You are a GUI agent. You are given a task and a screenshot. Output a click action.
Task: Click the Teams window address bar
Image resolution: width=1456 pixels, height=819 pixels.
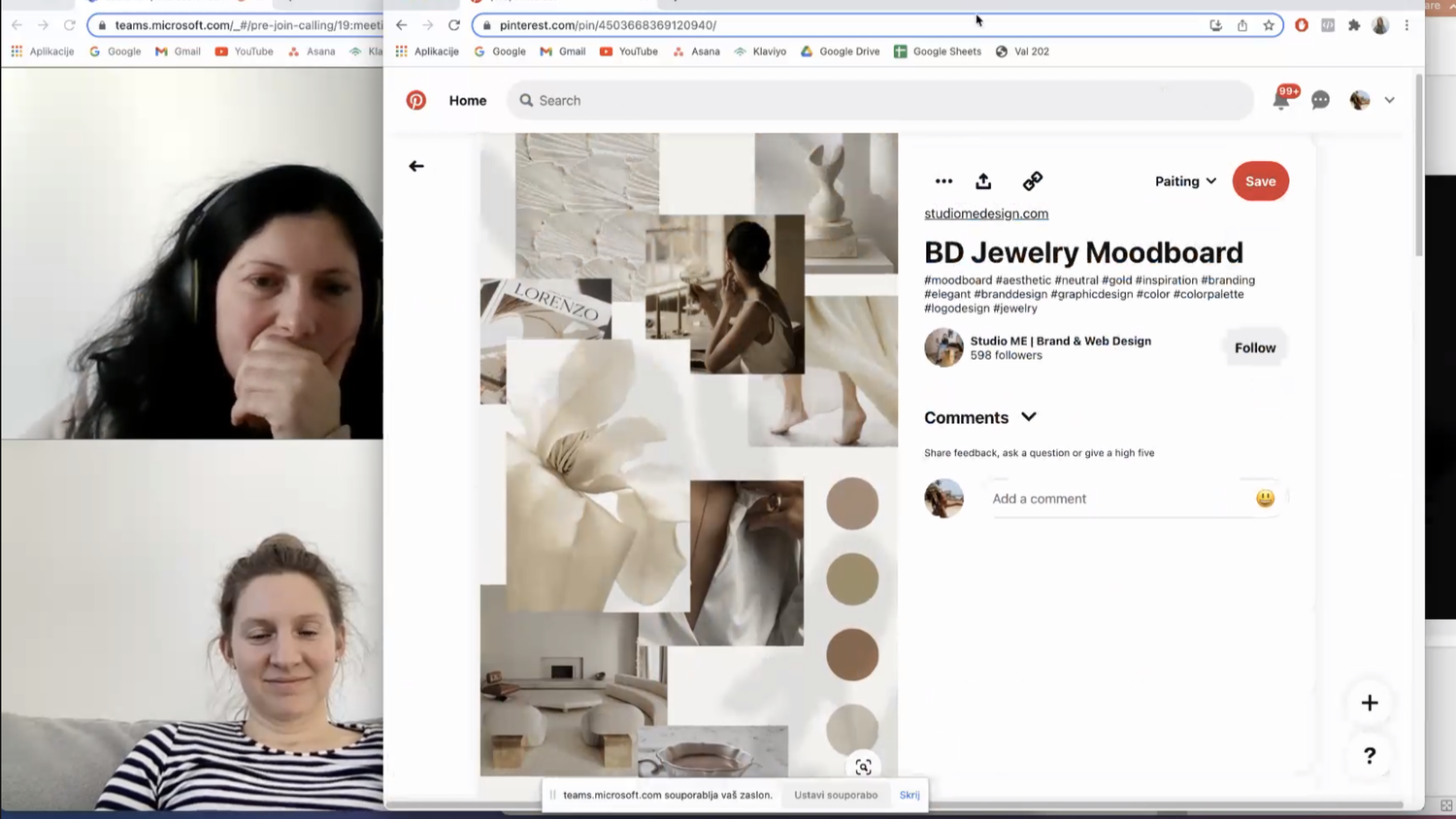(236, 25)
